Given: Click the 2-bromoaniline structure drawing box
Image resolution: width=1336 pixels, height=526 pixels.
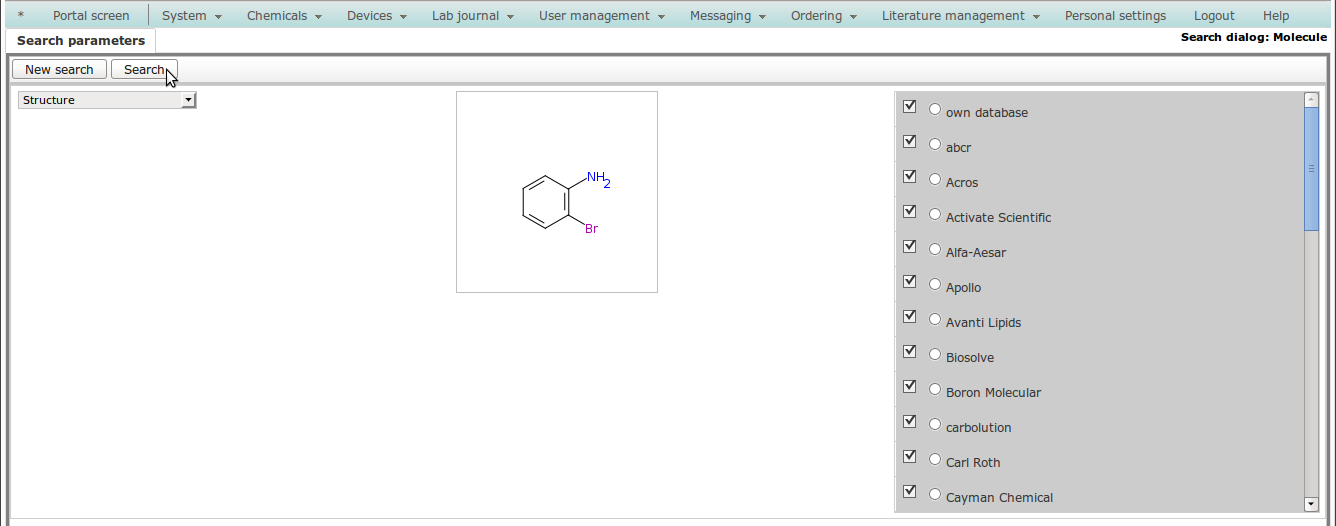Looking at the screenshot, I should point(557,192).
